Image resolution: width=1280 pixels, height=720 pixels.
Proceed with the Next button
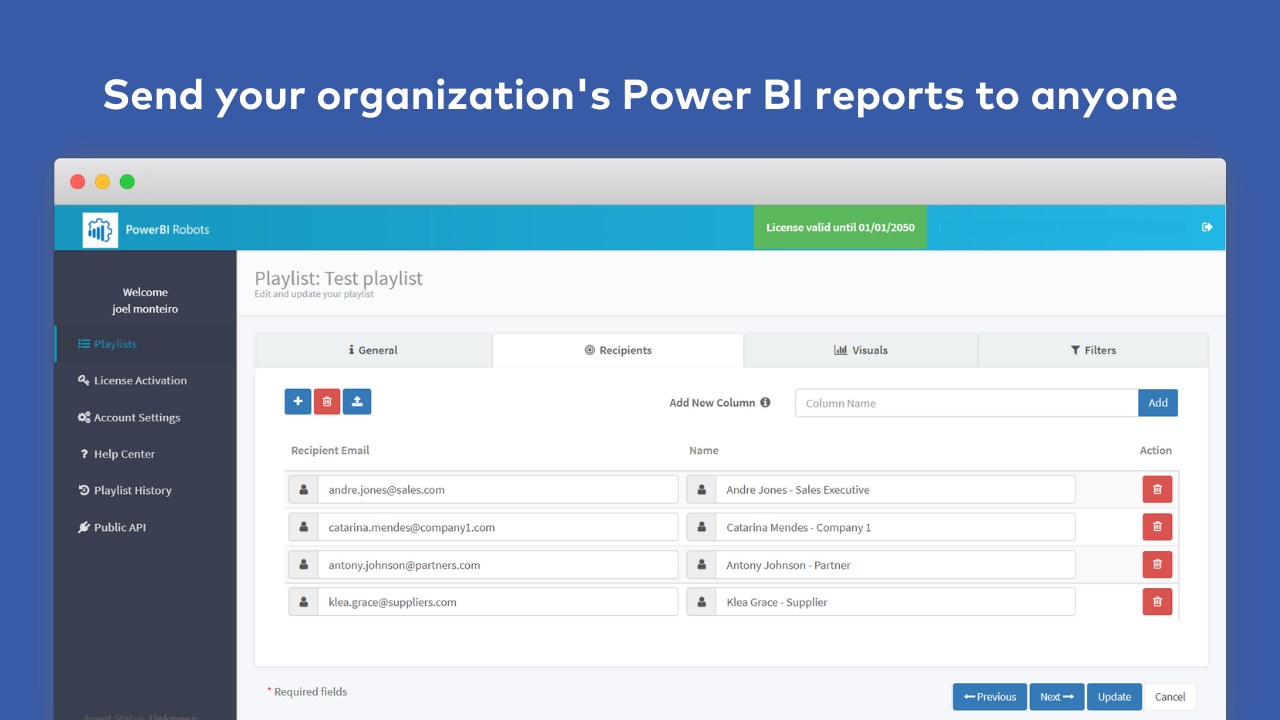click(1057, 697)
